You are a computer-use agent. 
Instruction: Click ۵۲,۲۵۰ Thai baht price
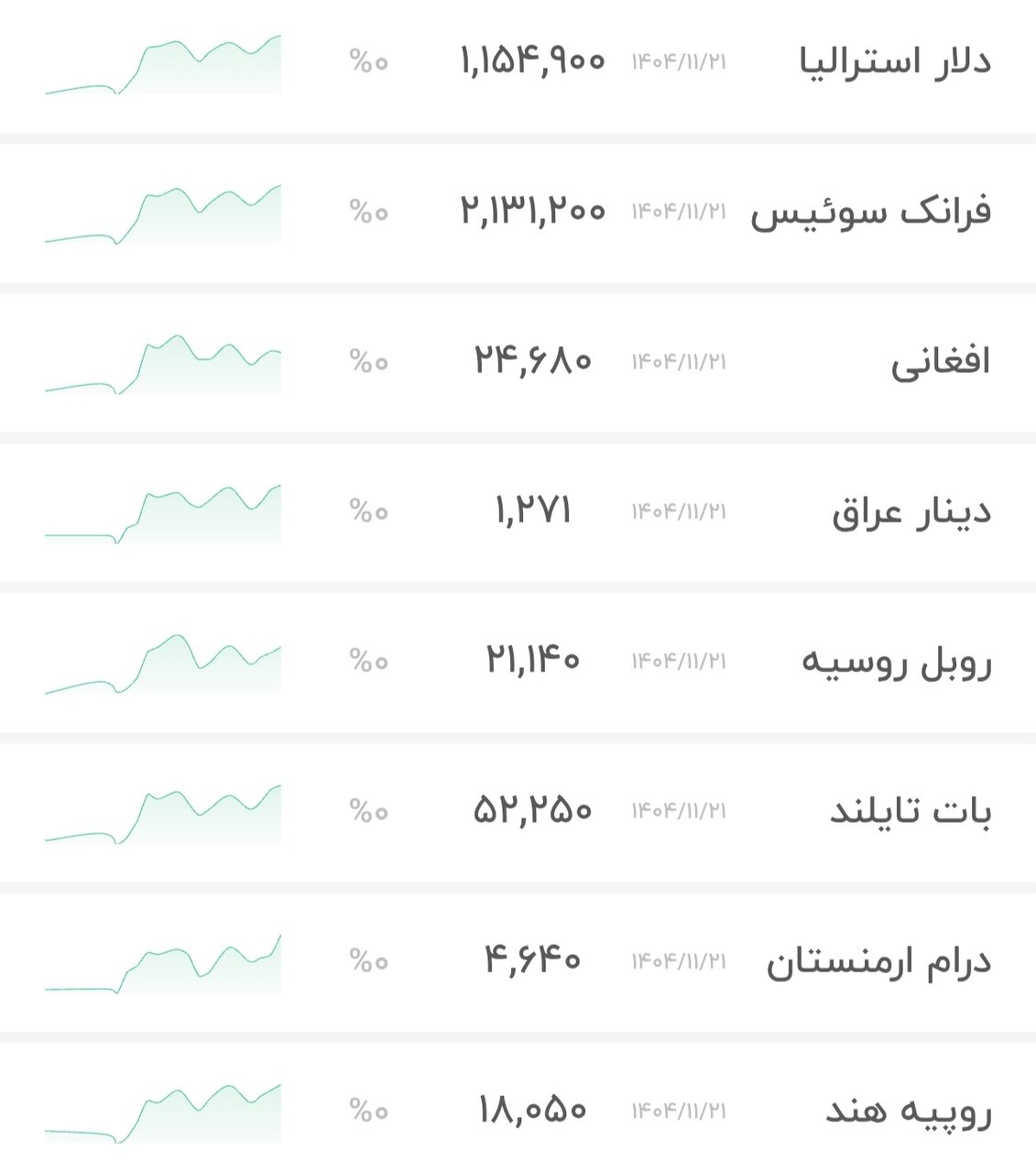click(533, 810)
